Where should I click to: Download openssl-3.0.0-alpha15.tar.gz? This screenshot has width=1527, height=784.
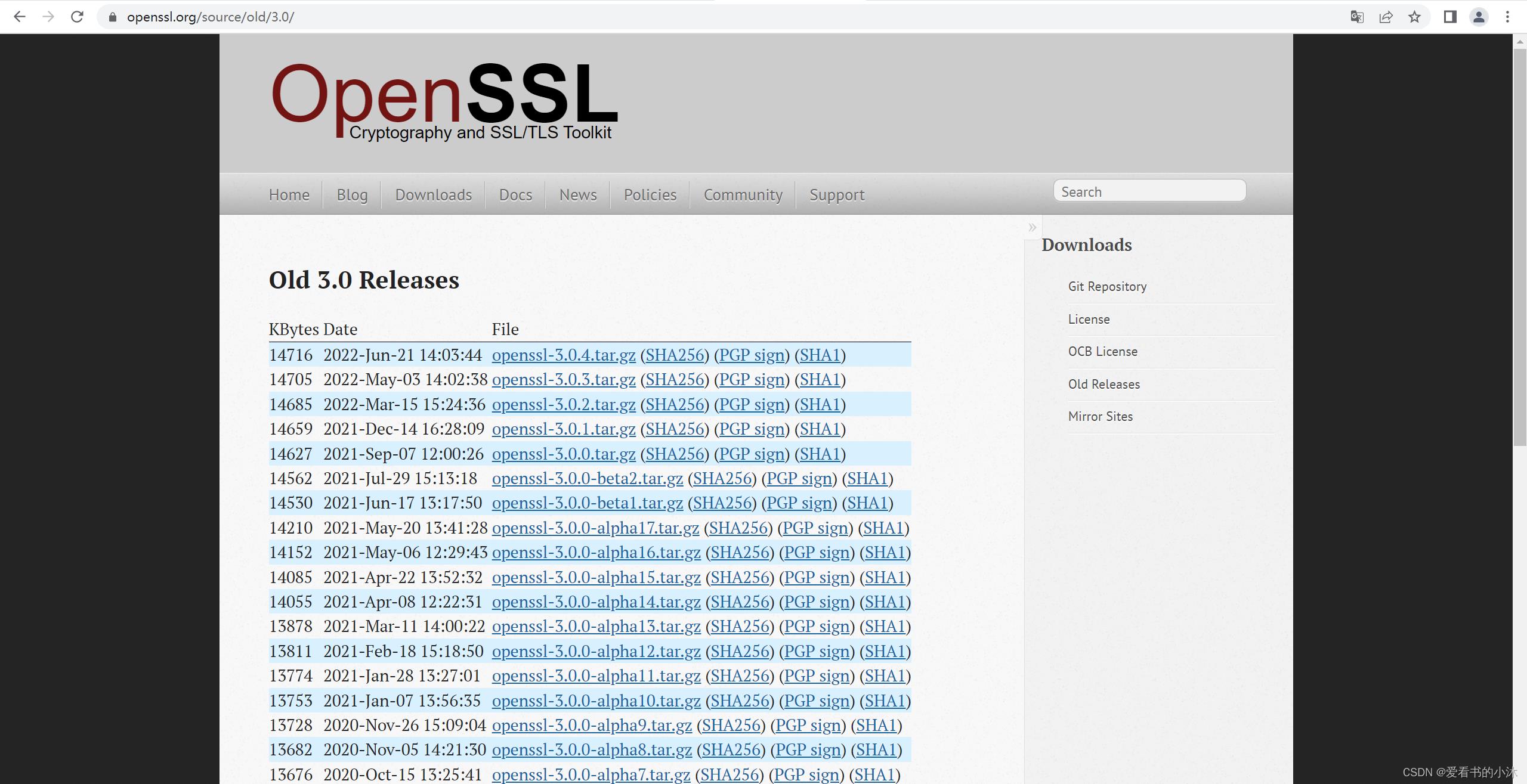(x=596, y=577)
